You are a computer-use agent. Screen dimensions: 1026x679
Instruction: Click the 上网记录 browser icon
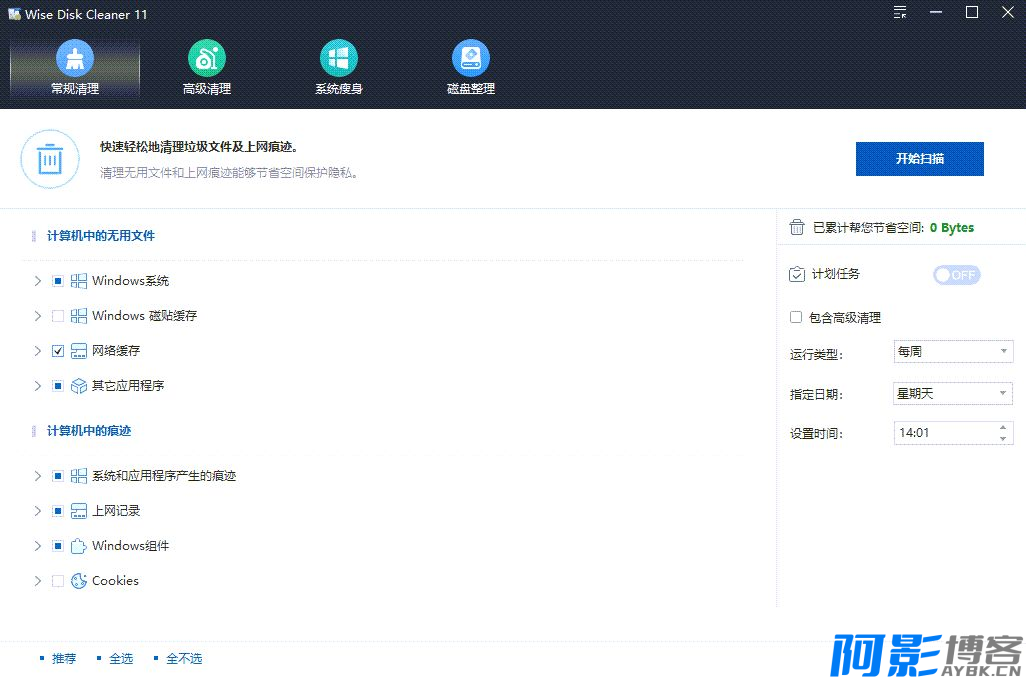click(79, 511)
